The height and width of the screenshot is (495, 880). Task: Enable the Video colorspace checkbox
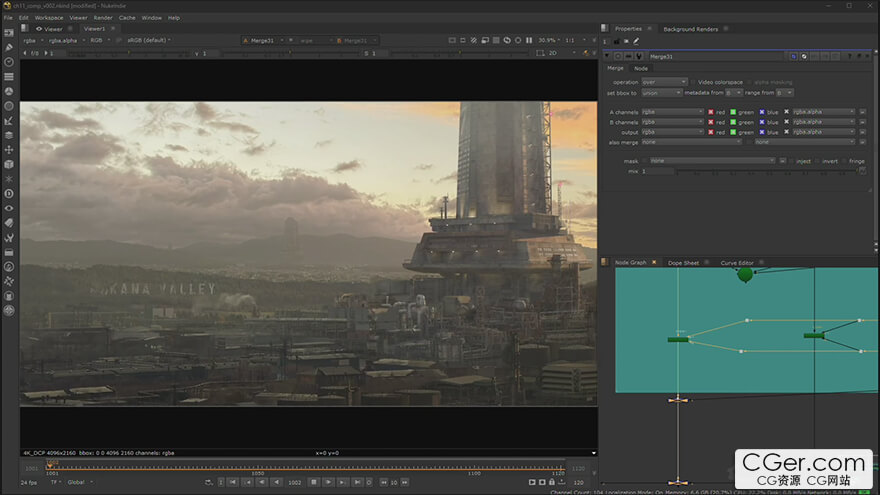pyautogui.click(x=694, y=82)
